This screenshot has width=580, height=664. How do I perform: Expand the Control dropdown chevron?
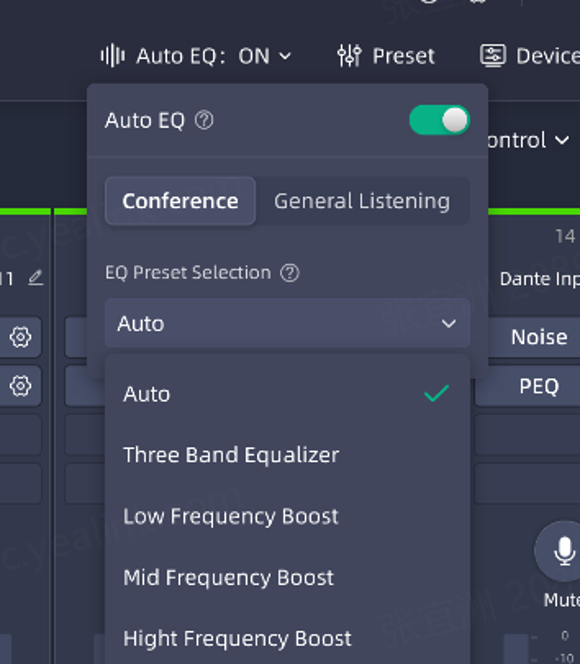click(x=562, y=140)
